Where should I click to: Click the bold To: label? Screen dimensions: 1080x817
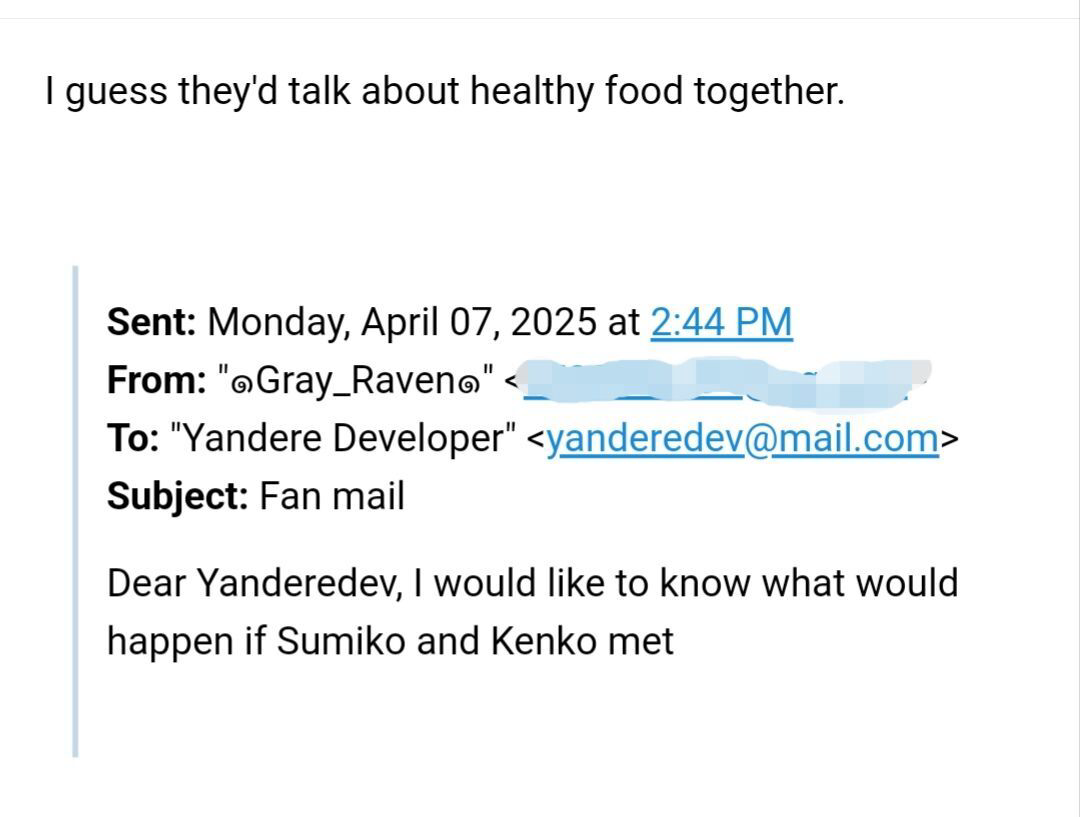click(x=132, y=438)
